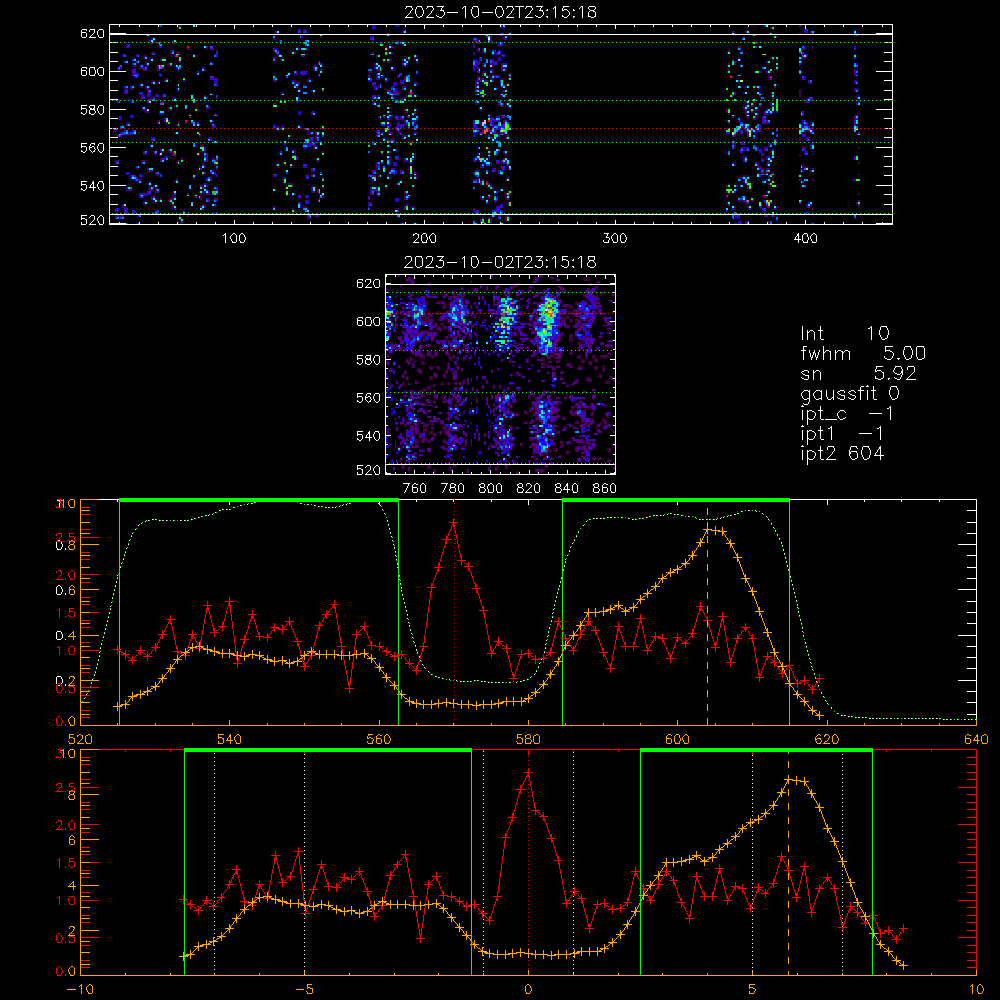Click the timestamp title above the middle image

click(501, 262)
